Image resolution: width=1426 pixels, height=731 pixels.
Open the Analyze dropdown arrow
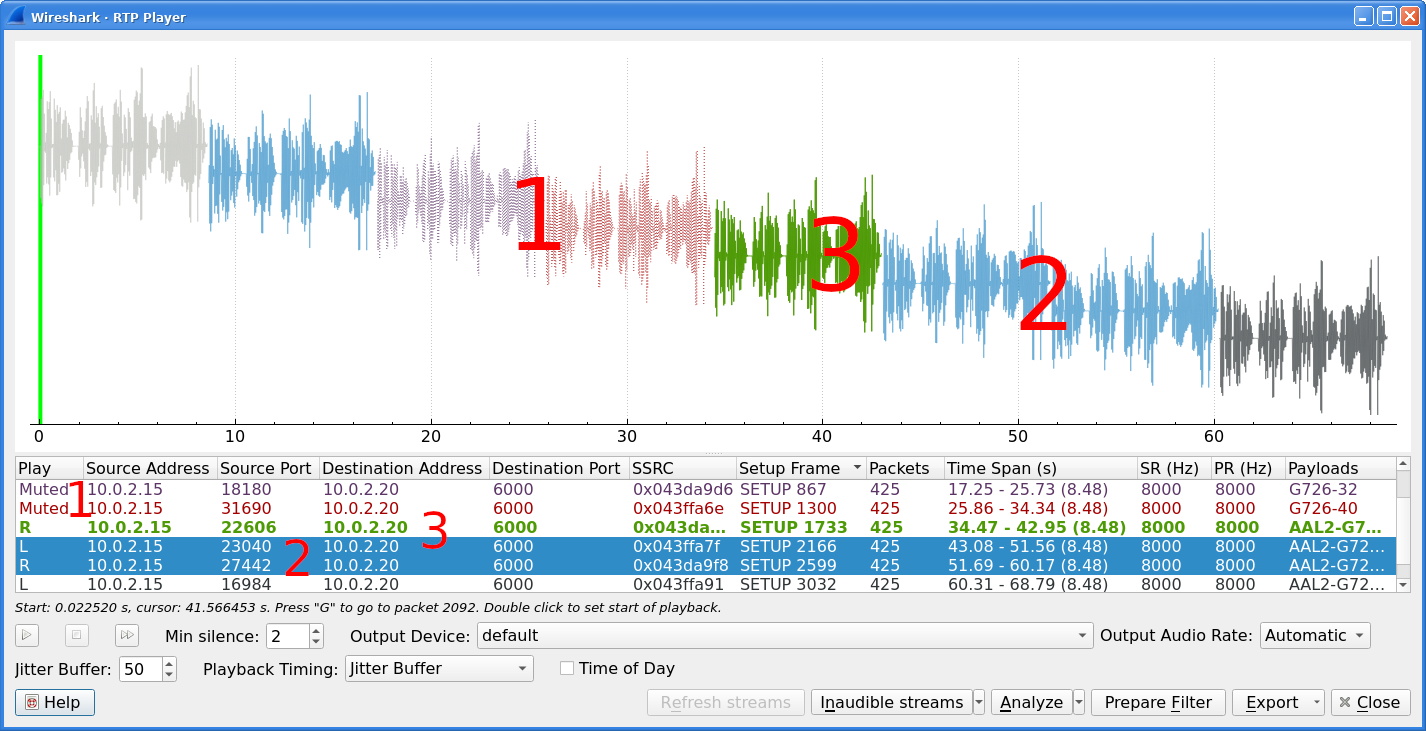pos(1078,702)
